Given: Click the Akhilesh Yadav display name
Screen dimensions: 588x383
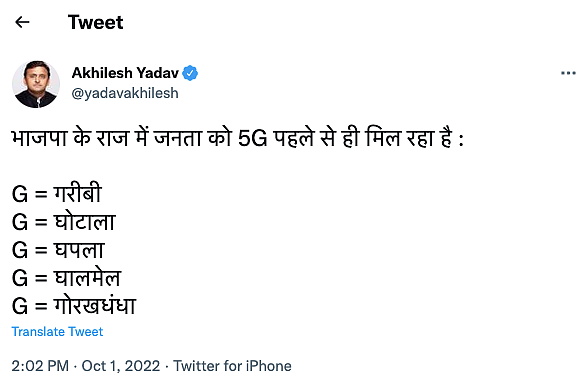Looking at the screenshot, I should point(125,73).
